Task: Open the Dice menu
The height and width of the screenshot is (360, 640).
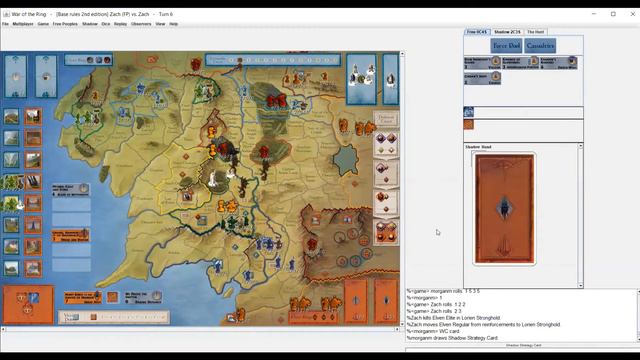Action: [x=106, y=24]
